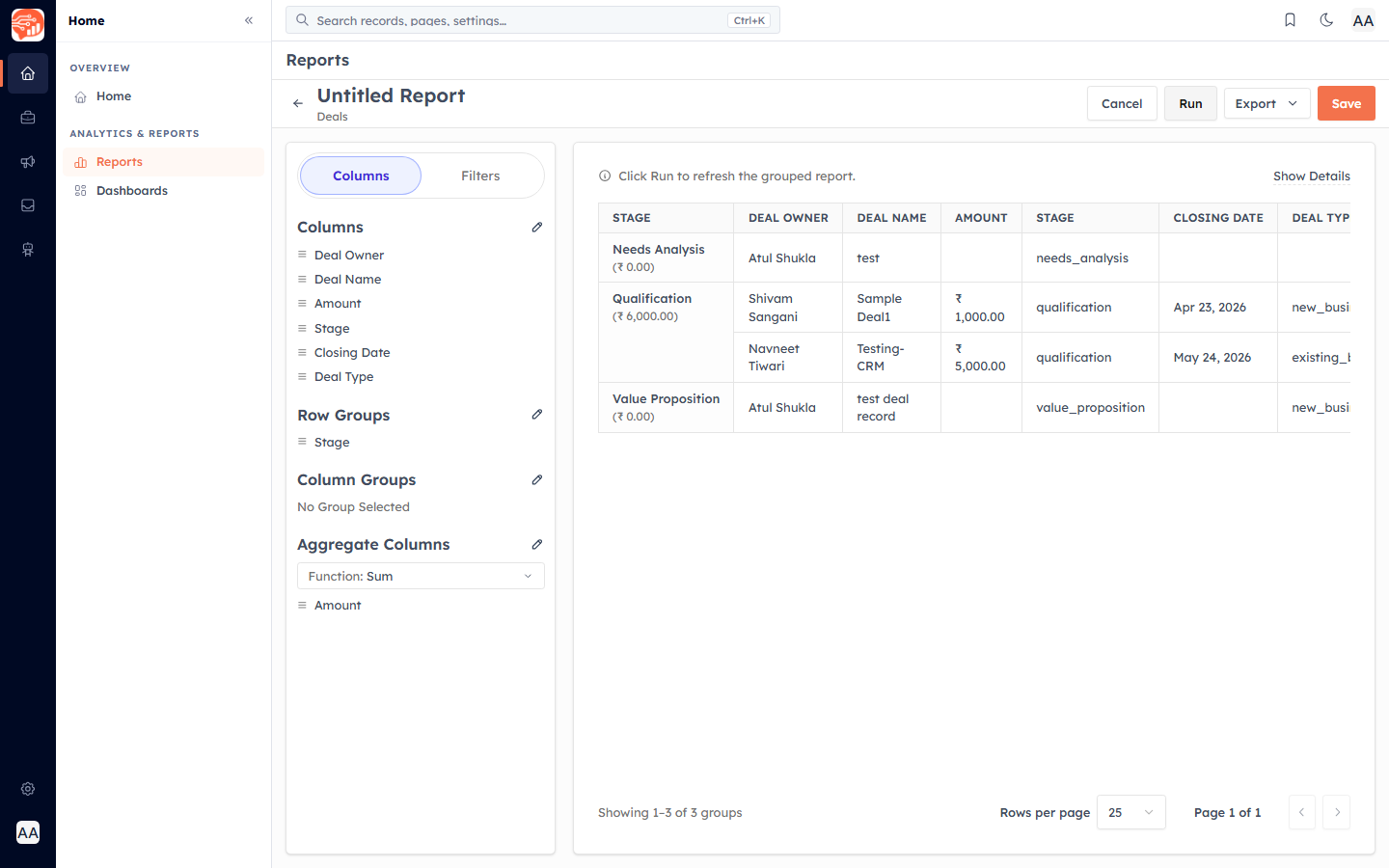
Task: Open the Home icon in the navigation rail
Action: click(x=28, y=73)
